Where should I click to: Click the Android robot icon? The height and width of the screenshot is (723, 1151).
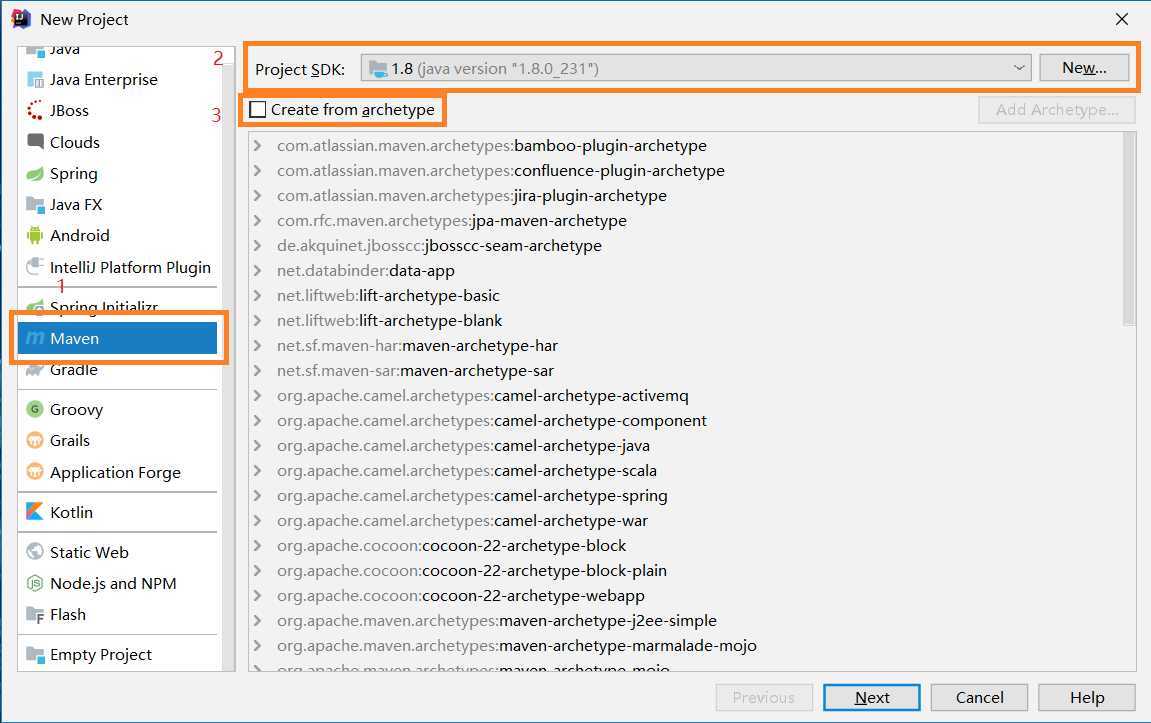pyautogui.click(x=35, y=236)
